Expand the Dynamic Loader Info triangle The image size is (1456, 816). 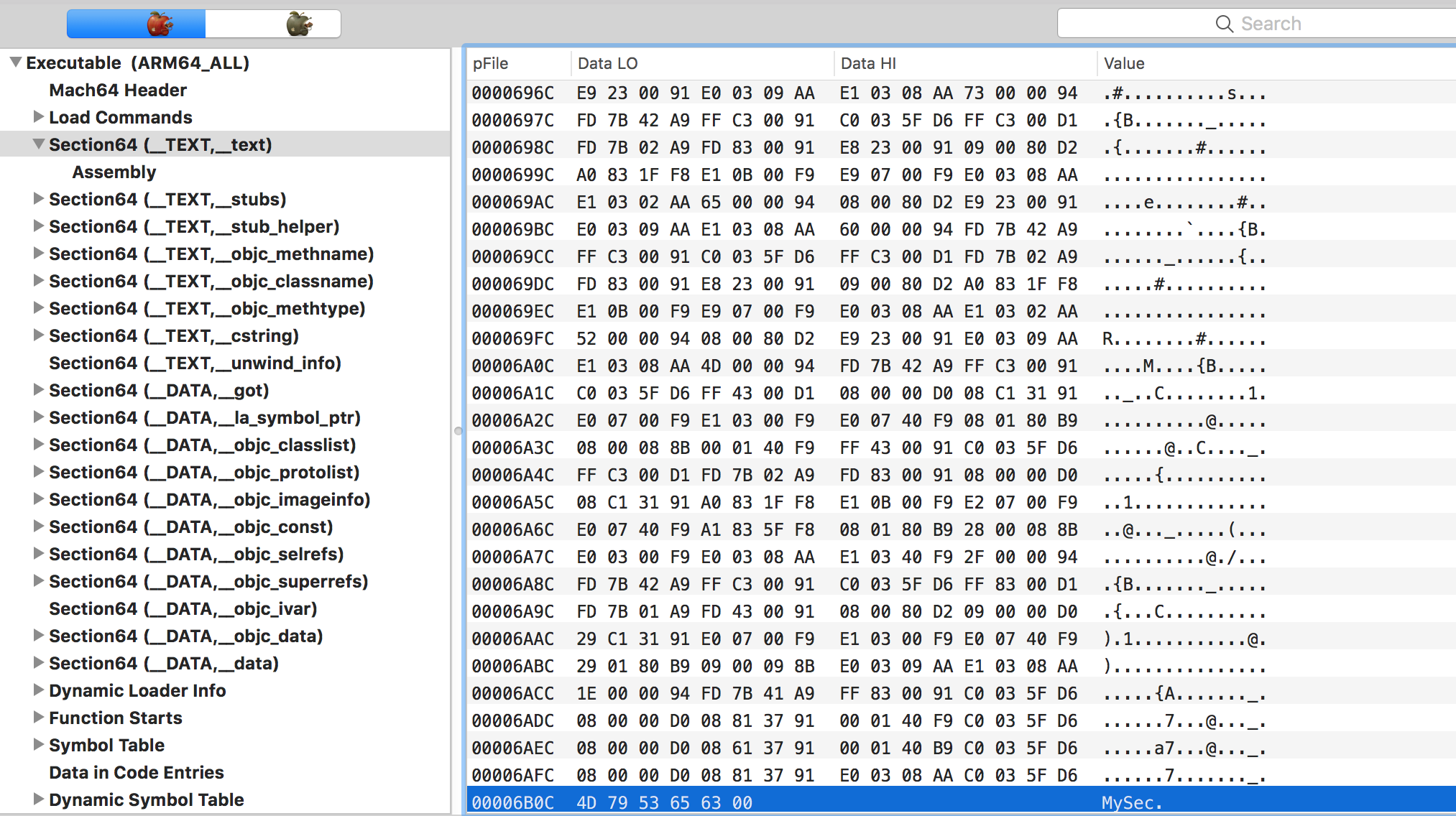coord(38,690)
